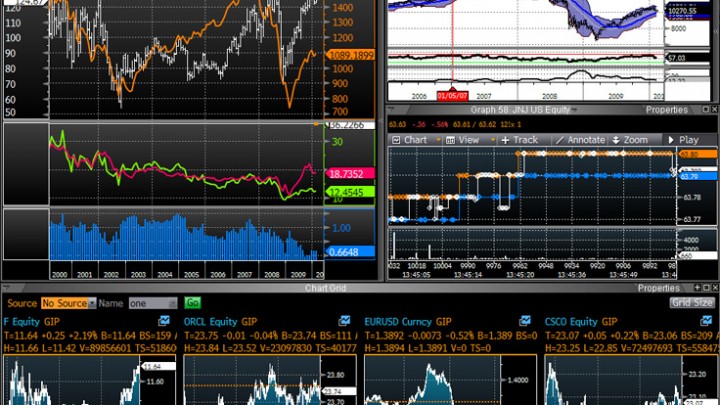Select the EURUSD Curncy GIP title
720x405 pixels.
(x=408, y=322)
